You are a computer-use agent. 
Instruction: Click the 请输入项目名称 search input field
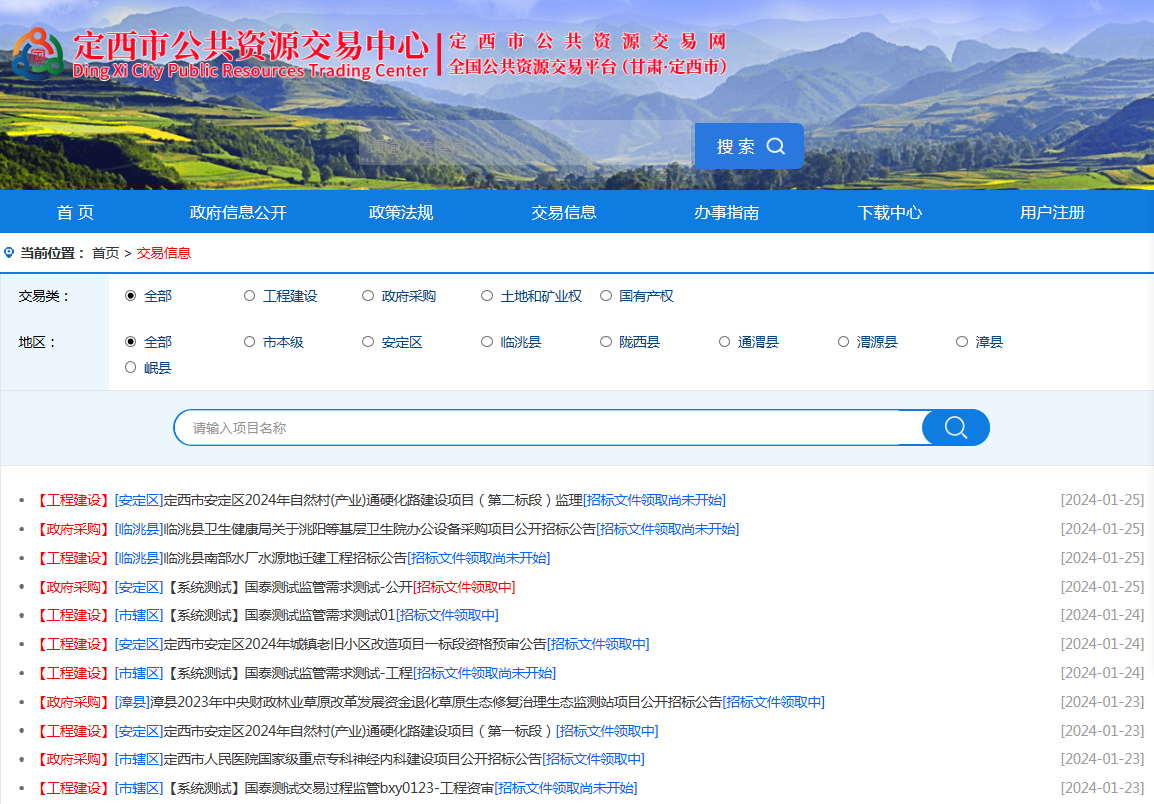[500, 427]
